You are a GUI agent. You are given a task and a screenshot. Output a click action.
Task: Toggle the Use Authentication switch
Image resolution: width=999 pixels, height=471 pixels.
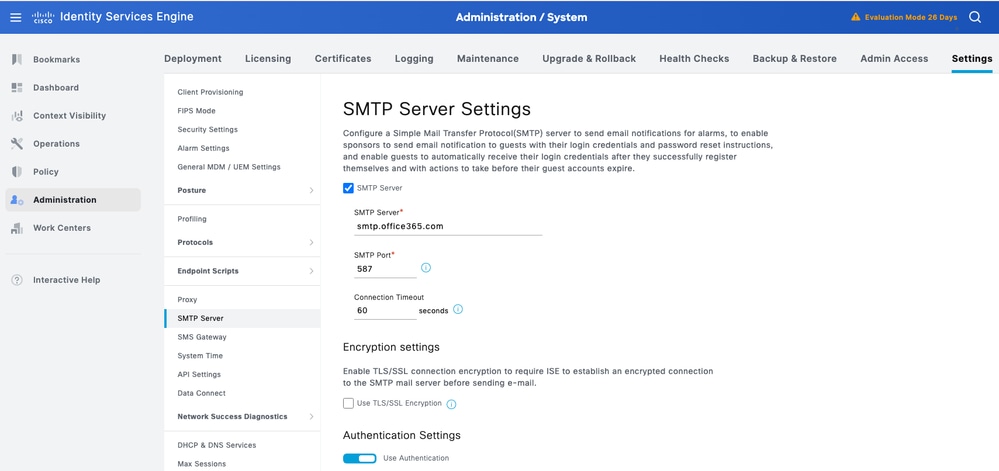tap(359, 458)
